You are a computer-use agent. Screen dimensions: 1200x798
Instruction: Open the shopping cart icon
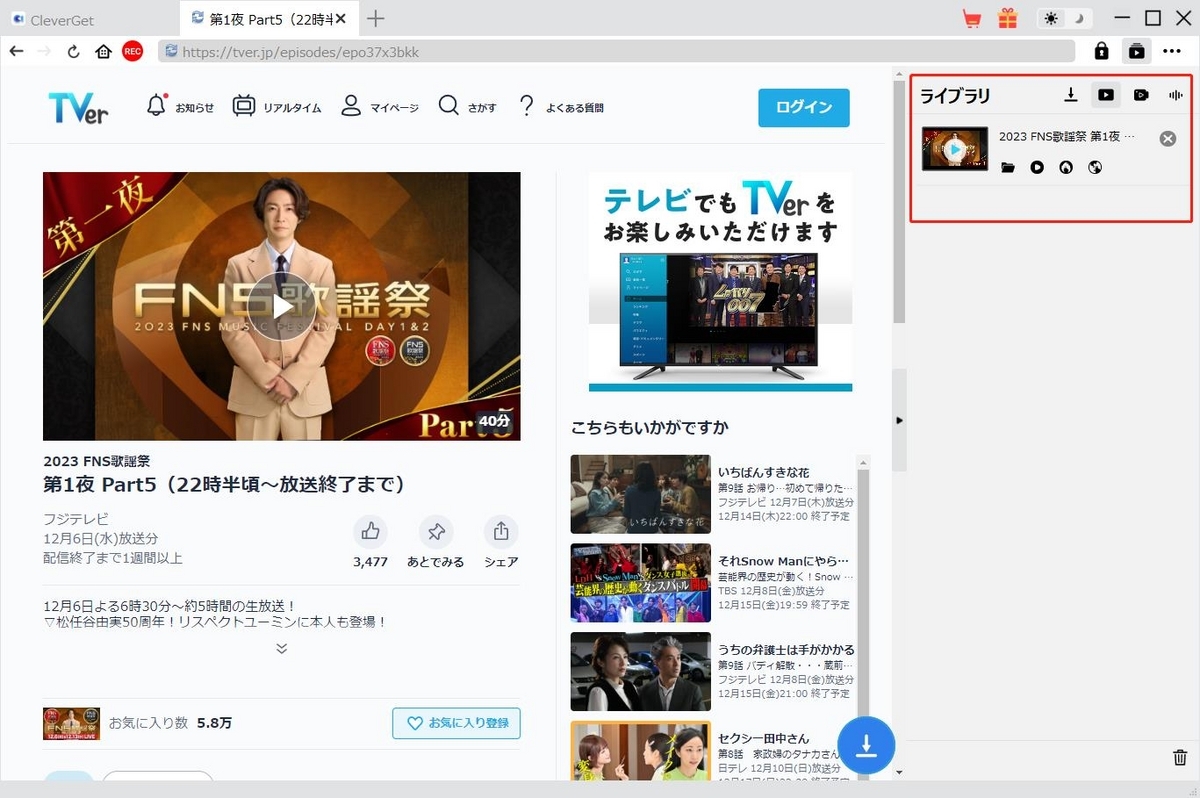pos(971,18)
